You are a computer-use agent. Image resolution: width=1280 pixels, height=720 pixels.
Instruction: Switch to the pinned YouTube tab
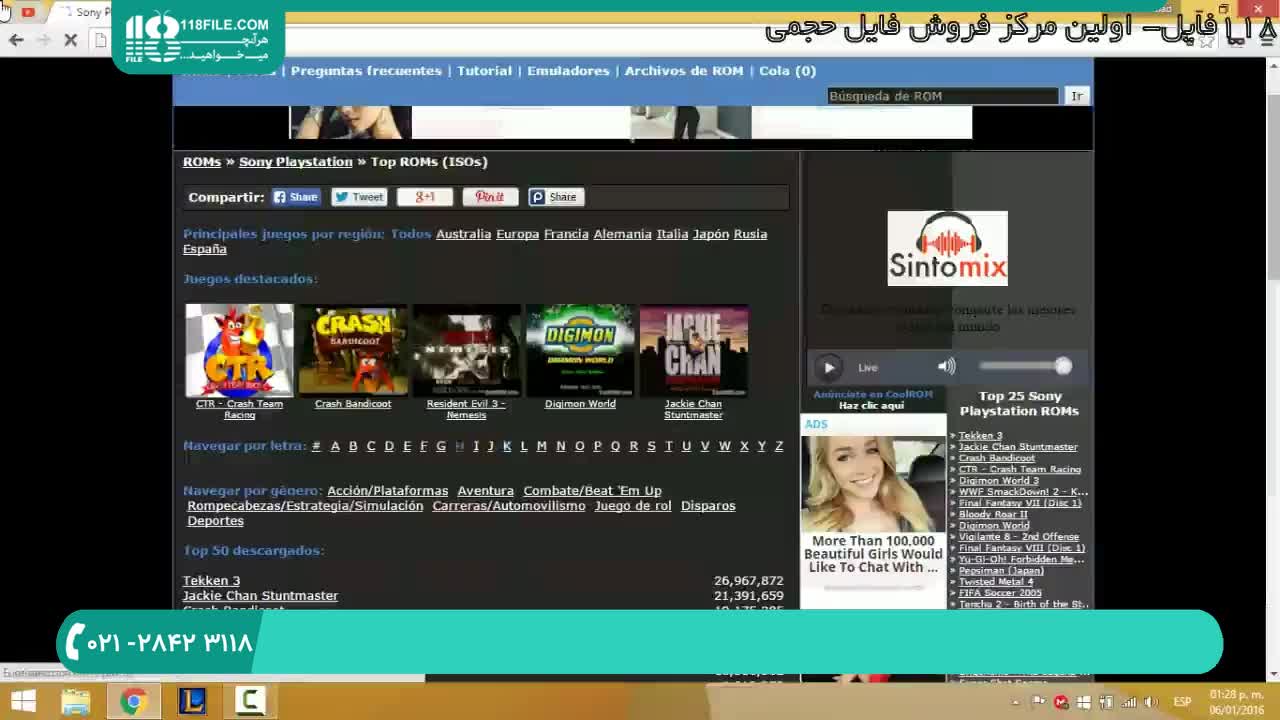(28, 12)
